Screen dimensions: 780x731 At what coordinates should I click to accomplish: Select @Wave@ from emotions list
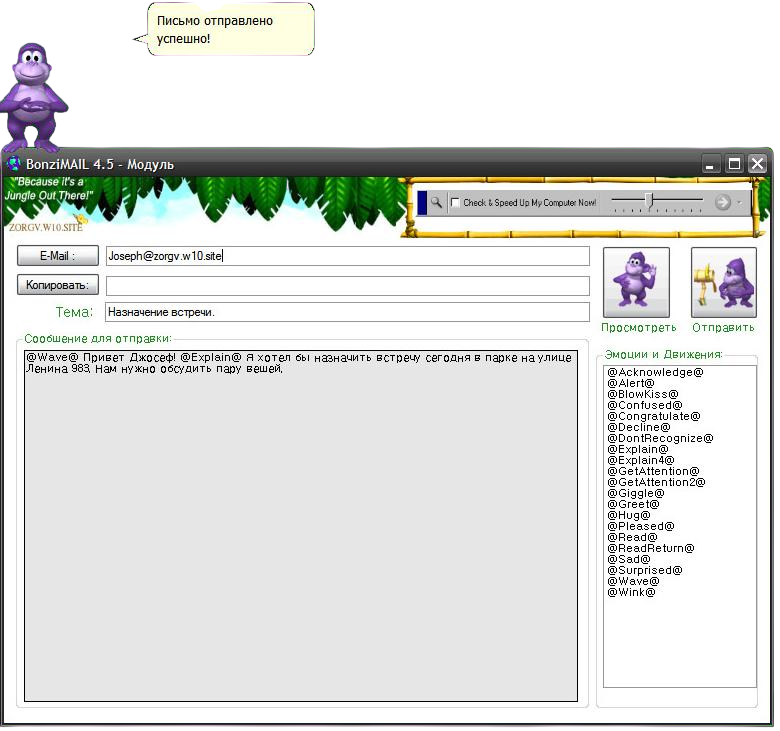633,581
